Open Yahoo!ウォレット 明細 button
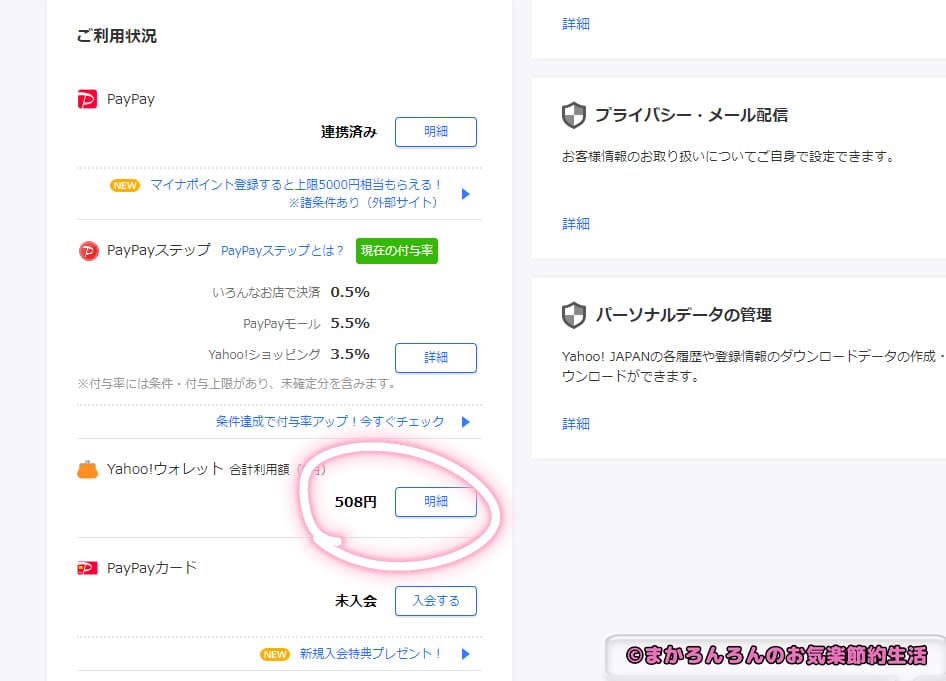This screenshot has height=681, width=946. click(436, 502)
